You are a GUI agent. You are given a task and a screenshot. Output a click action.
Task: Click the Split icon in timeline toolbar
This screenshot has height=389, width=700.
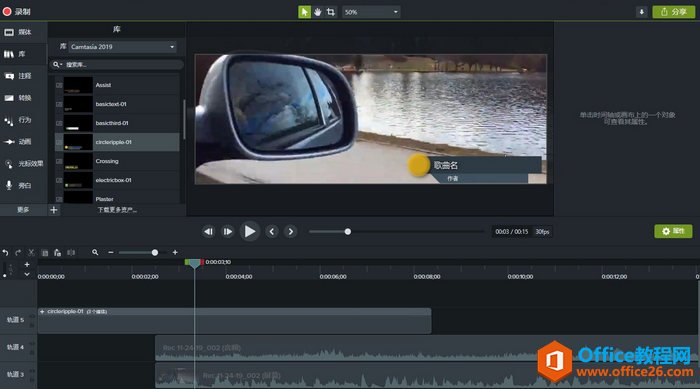(x=71, y=253)
